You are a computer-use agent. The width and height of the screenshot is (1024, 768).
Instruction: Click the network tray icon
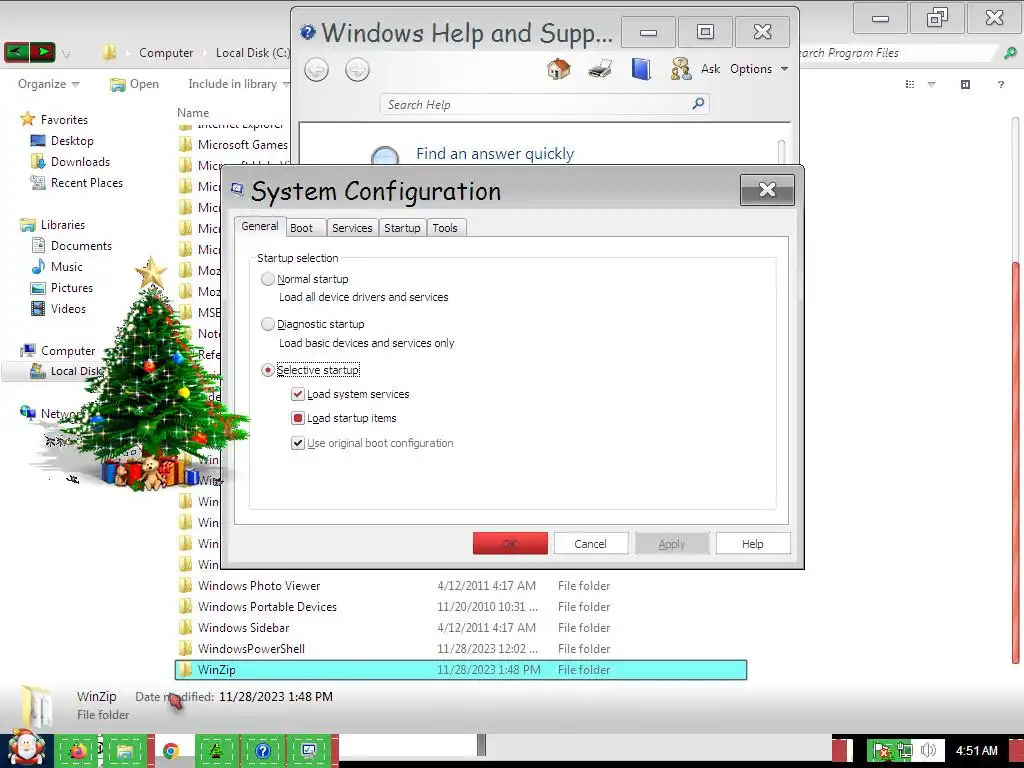(x=904, y=751)
